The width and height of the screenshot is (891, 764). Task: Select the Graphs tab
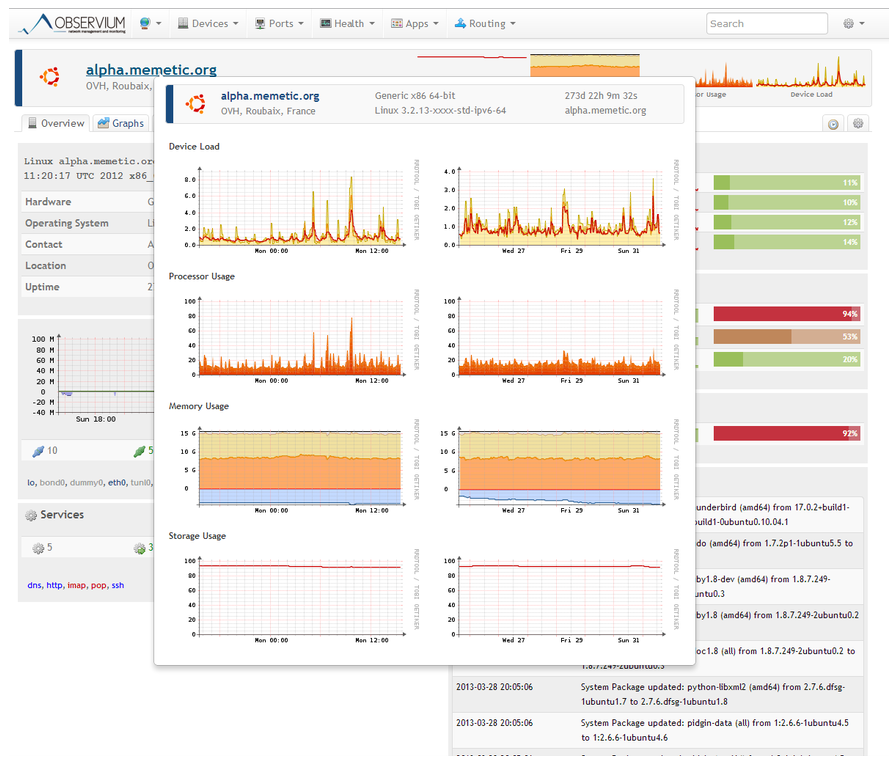pyautogui.click(x=120, y=123)
